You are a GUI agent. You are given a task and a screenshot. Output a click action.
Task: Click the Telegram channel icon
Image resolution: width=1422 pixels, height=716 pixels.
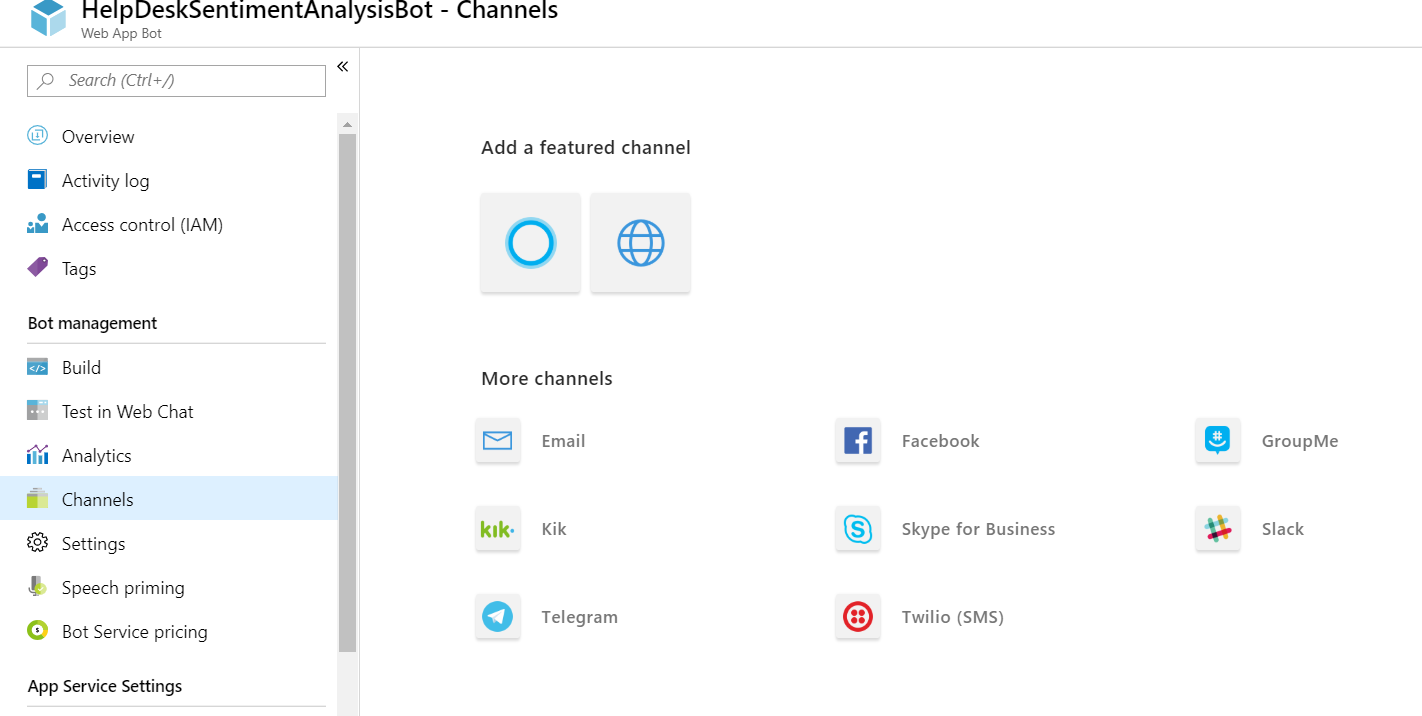[x=498, y=617]
